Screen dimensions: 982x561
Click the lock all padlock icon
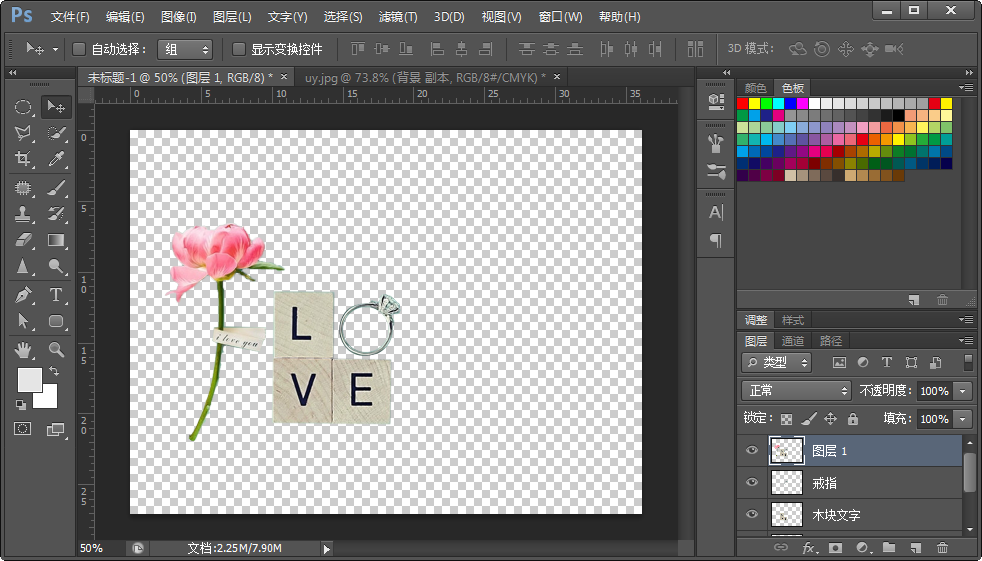(852, 419)
